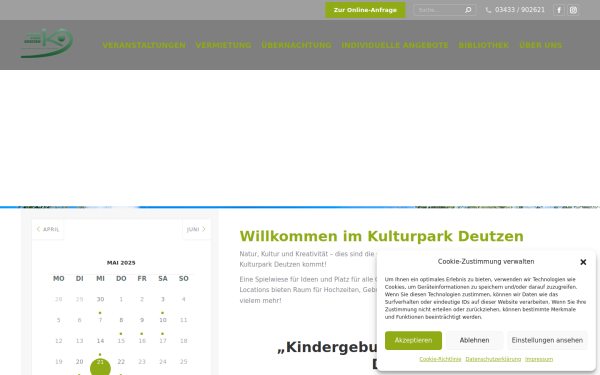Select May 7 in the calendar
Screen dimensions: 600x375
(100, 320)
